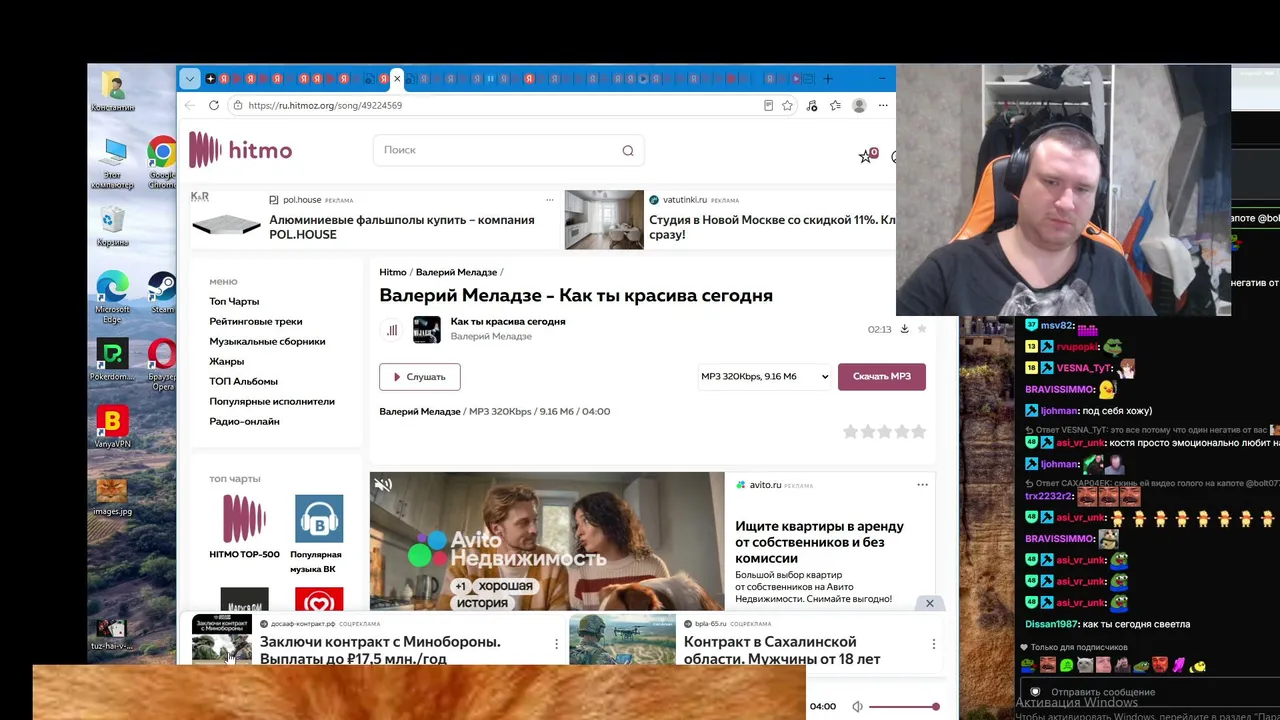Open the Recycle Bin desktop icon
Viewport: 1280px width, 720px height.
click(x=113, y=225)
